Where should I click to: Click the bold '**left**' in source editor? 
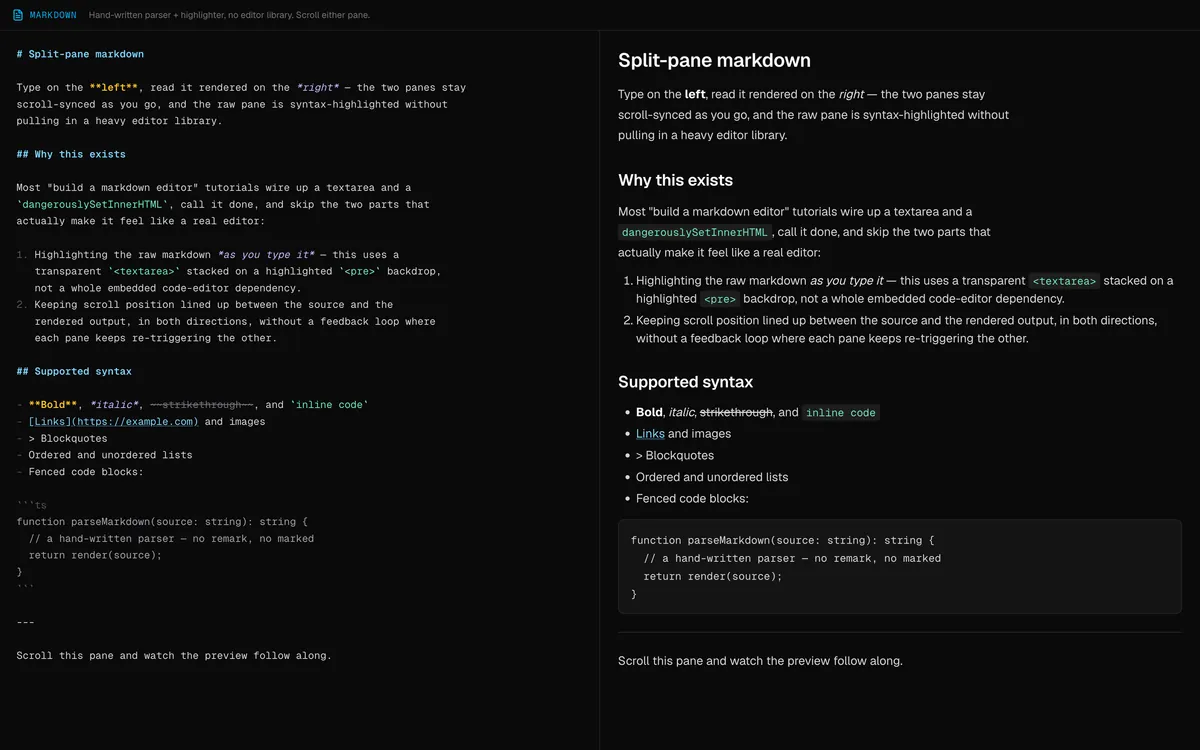[113, 88]
